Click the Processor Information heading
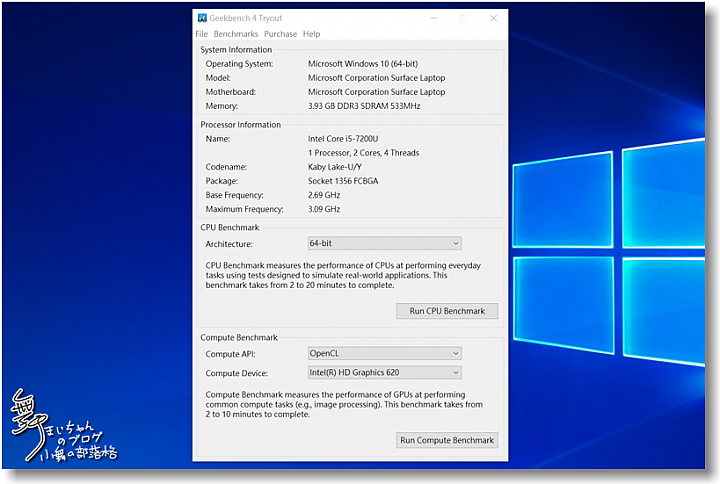The height and width of the screenshot is (484, 720). click(x=241, y=125)
